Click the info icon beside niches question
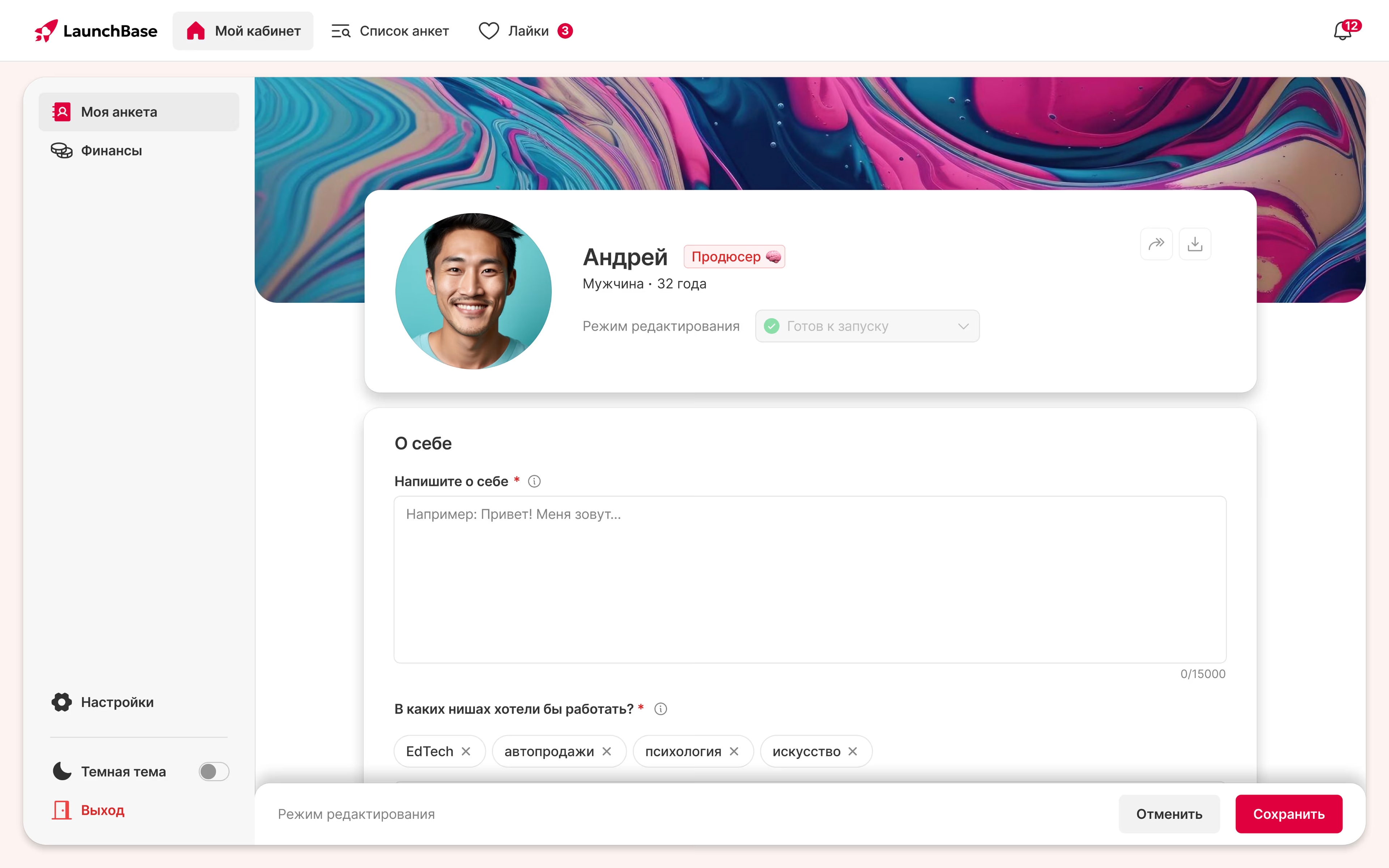Image resolution: width=1389 pixels, height=868 pixels. tap(660, 709)
